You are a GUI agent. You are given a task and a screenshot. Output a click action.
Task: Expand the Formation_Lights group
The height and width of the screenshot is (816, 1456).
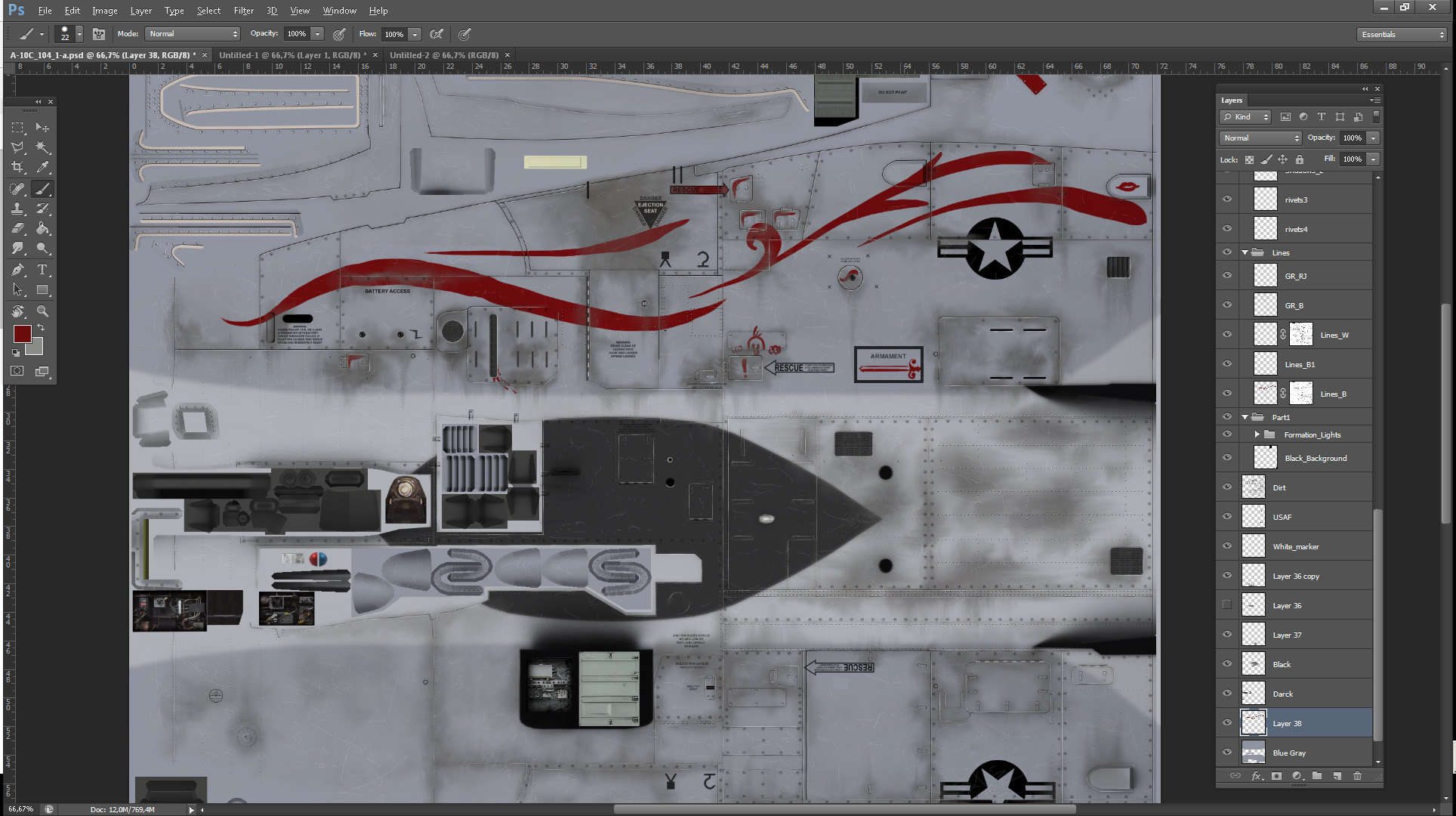[x=1257, y=434]
